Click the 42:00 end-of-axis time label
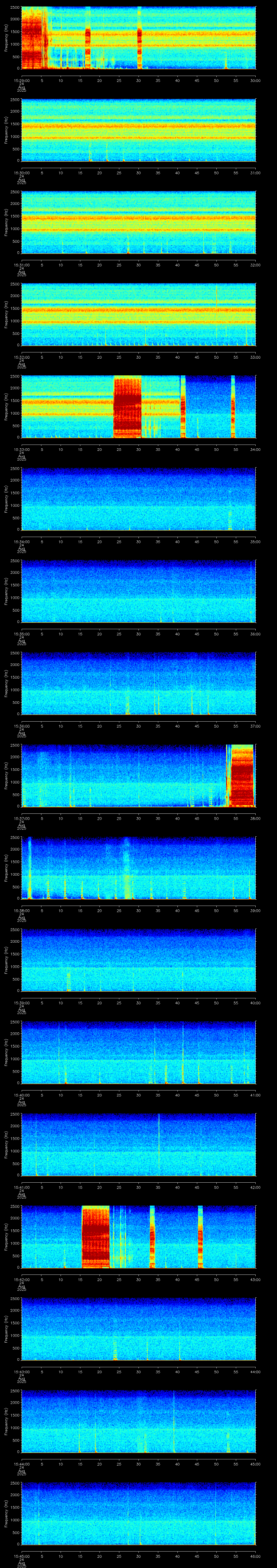This screenshot has width=277, height=1568. point(255,1187)
